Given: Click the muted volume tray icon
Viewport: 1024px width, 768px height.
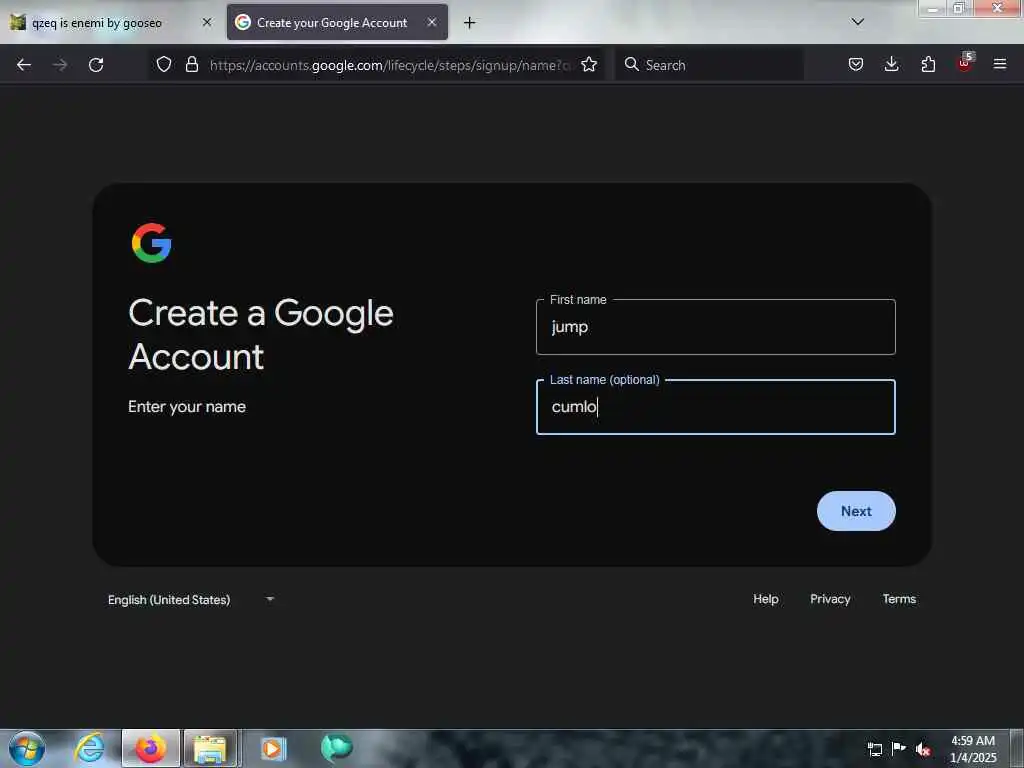Looking at the screenshot, I should (923, 749).
